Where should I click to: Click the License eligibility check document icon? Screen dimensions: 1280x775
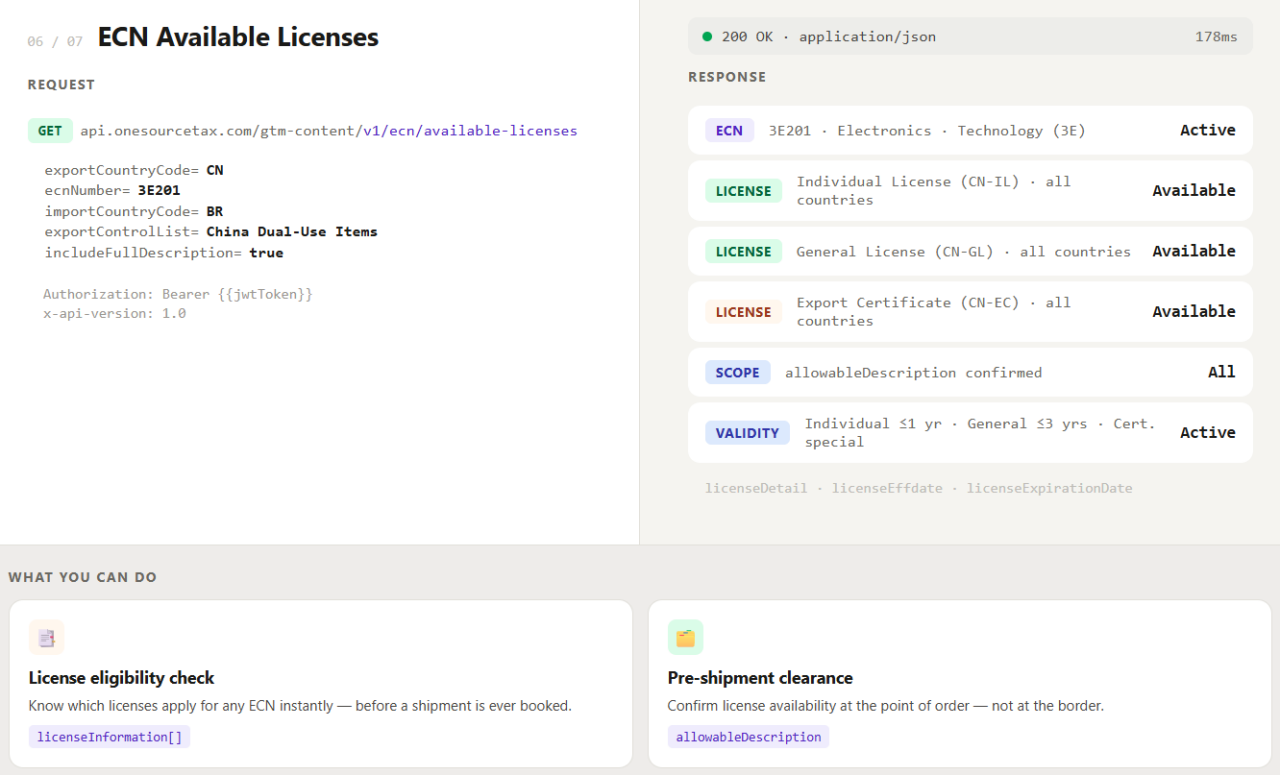[46, 637]
